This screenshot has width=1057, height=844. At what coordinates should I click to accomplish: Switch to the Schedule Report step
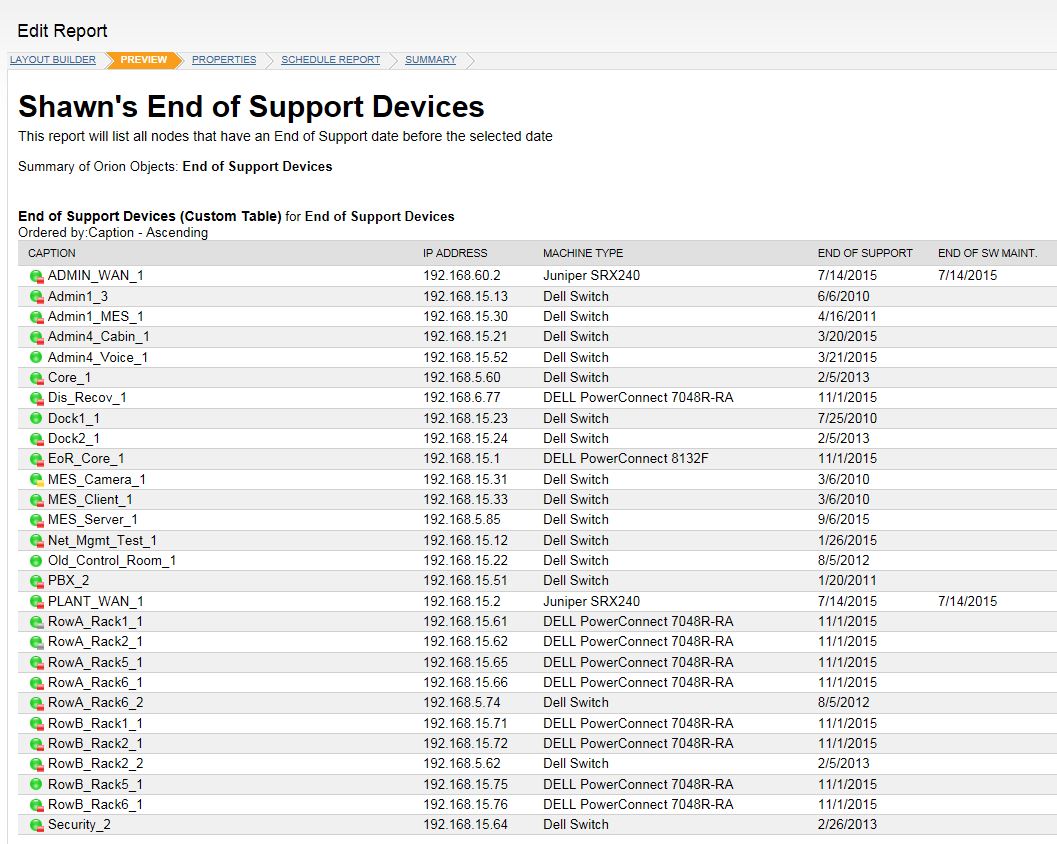[330, 60]
